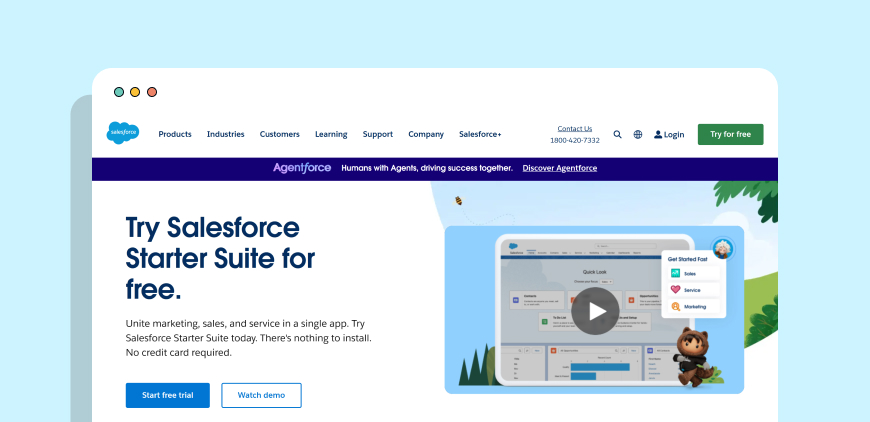Image resolution: width=870 pixels, height=422 pixels.
Task: Open the globe language selector icon
Action: 638,134
